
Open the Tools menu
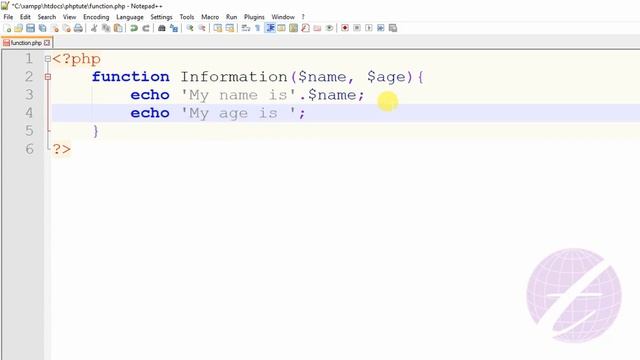coord(187,17)
